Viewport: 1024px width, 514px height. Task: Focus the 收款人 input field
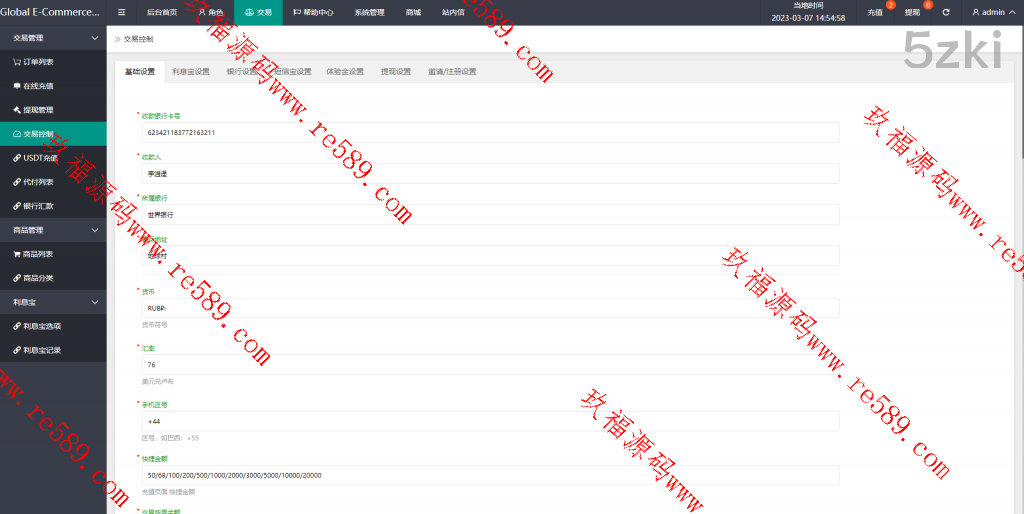tap(490, 174)
